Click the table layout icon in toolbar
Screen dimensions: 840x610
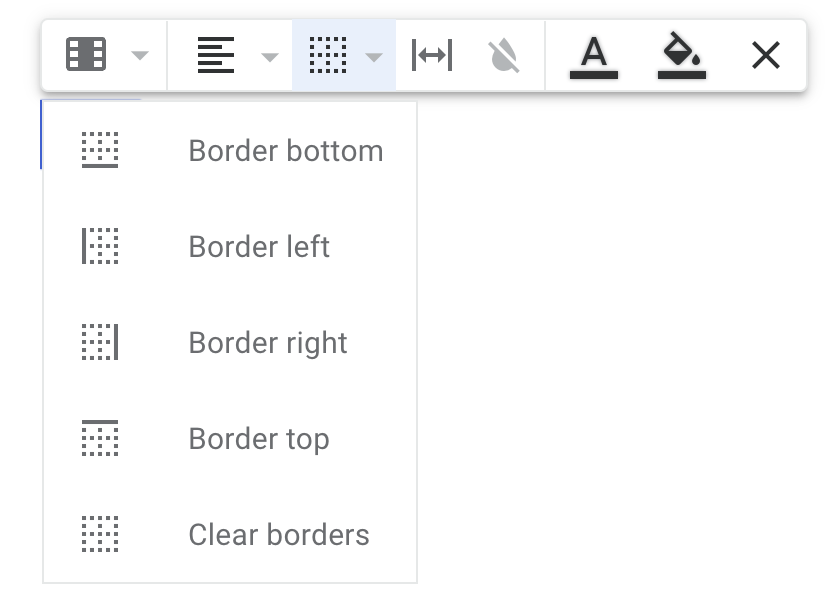86,54
